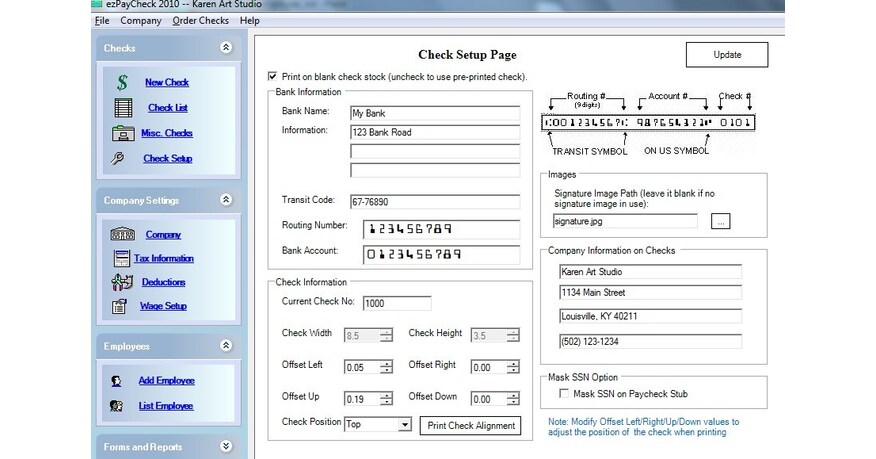The image size is (876, 459).
Task: Click the Offset Left value field
Action: (x=362, y=367)
